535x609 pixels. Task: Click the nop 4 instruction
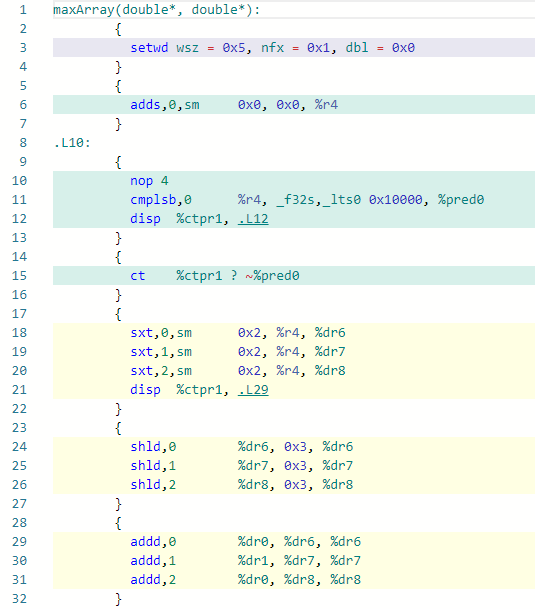[149, 181]
